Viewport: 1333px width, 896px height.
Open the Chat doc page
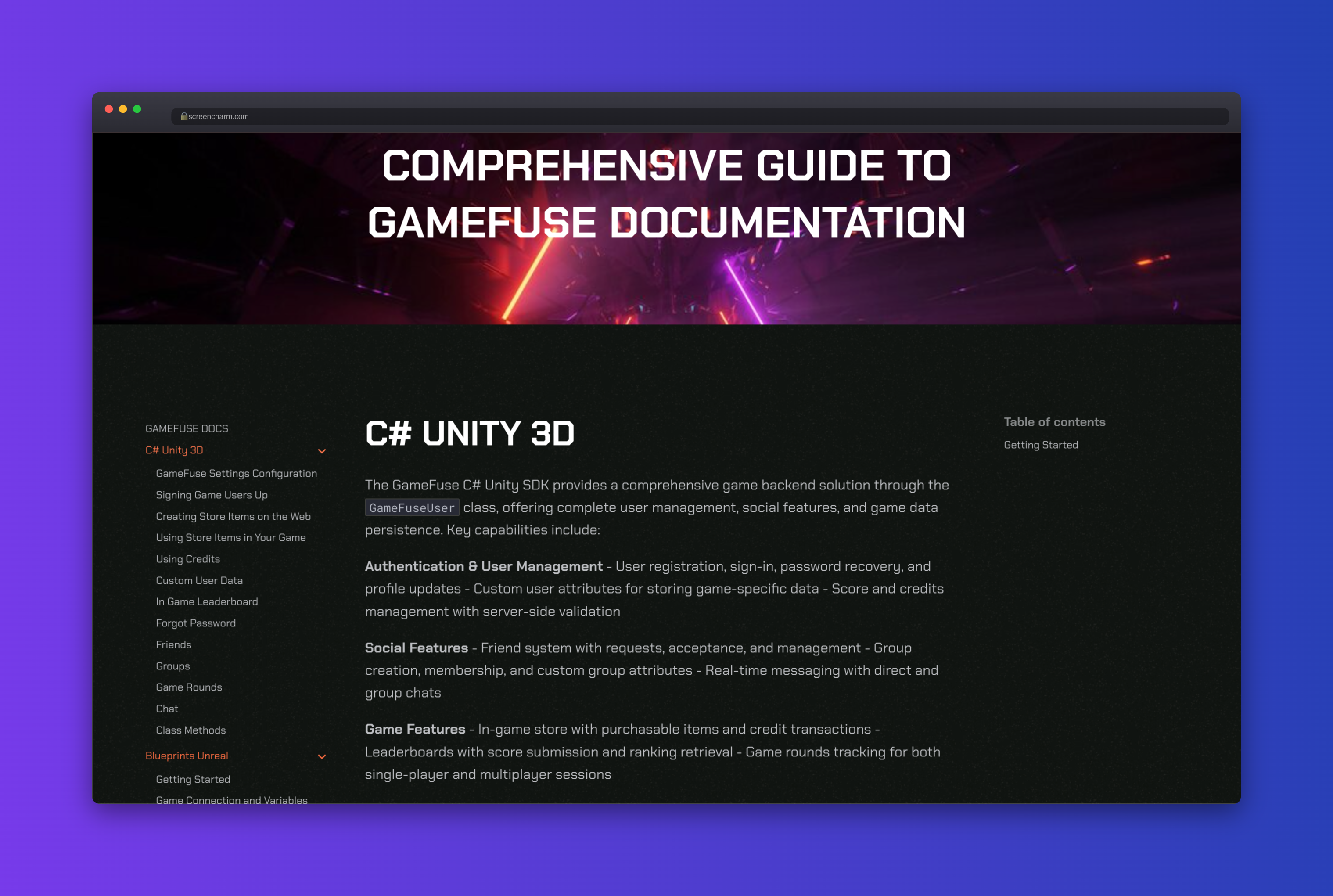(x=167, y=709)
